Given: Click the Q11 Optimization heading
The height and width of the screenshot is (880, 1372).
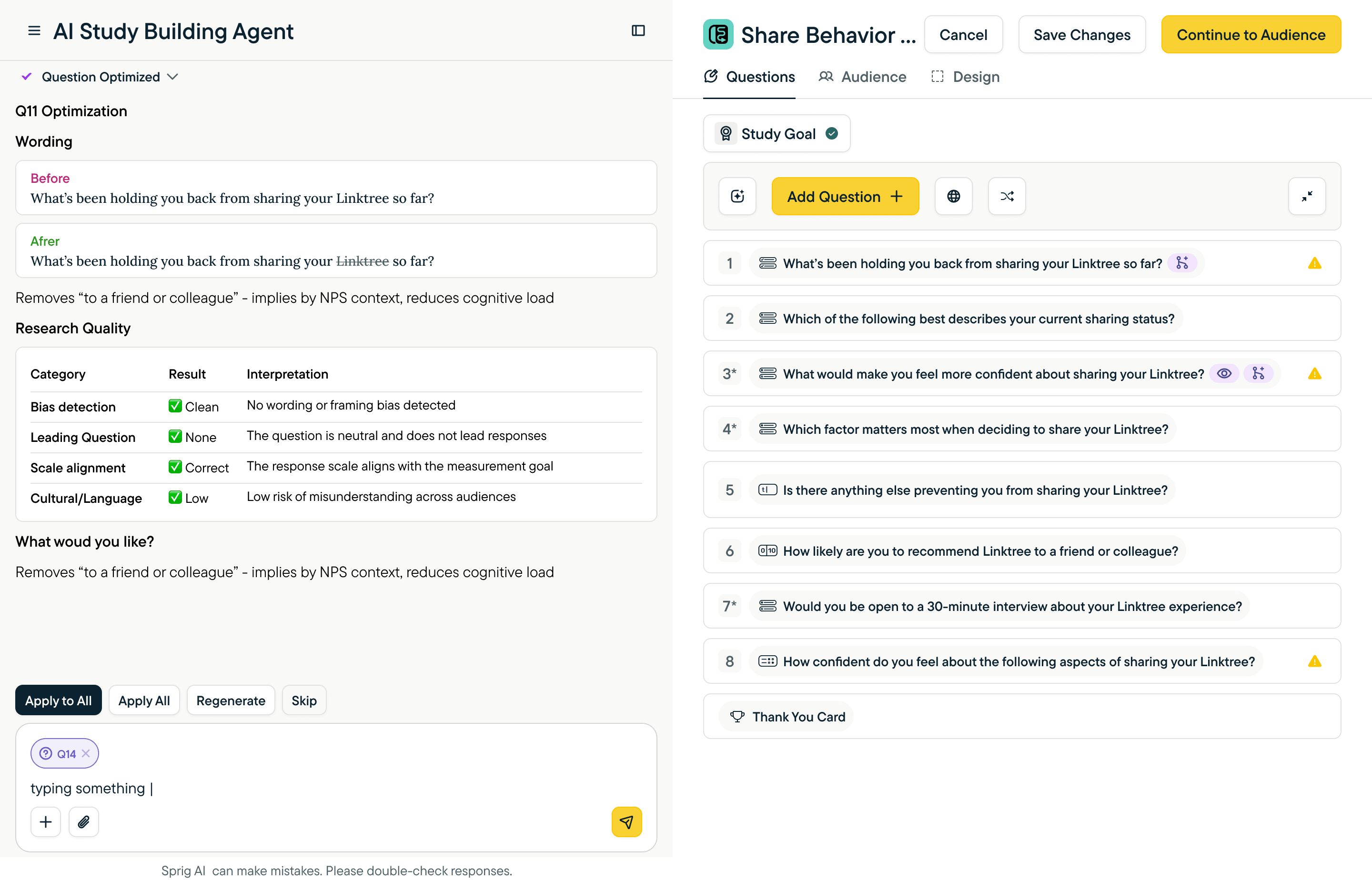Looking at the screenshot, I should click(71, 111).
